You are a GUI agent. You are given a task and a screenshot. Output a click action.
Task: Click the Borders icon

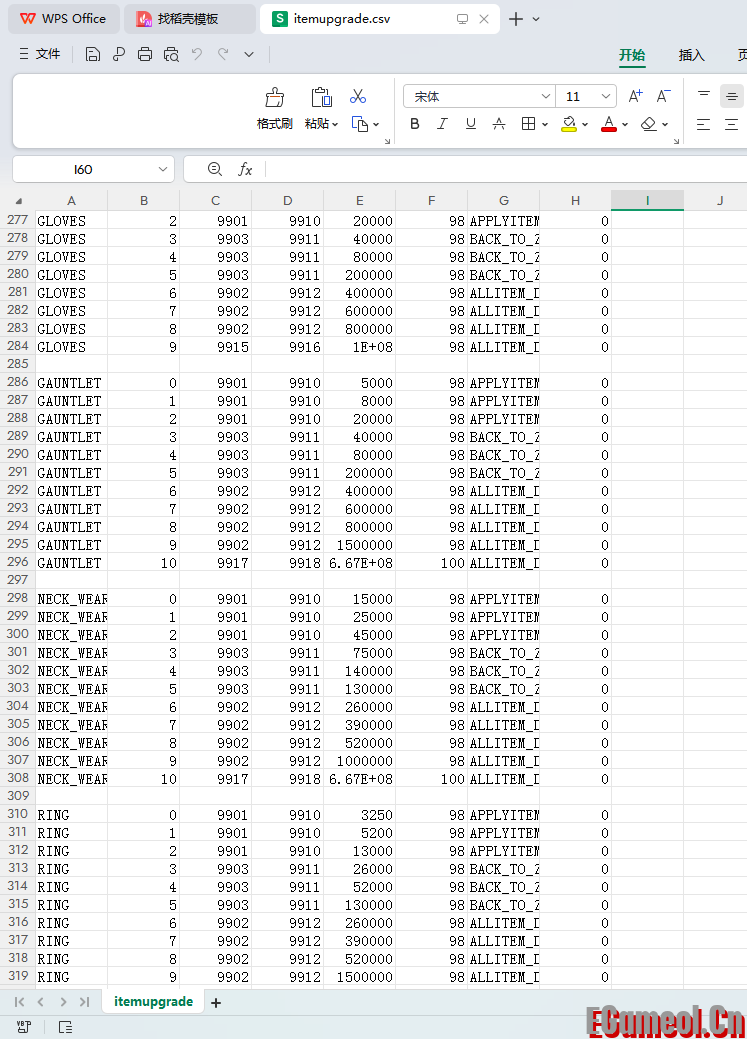coord(528,124)
